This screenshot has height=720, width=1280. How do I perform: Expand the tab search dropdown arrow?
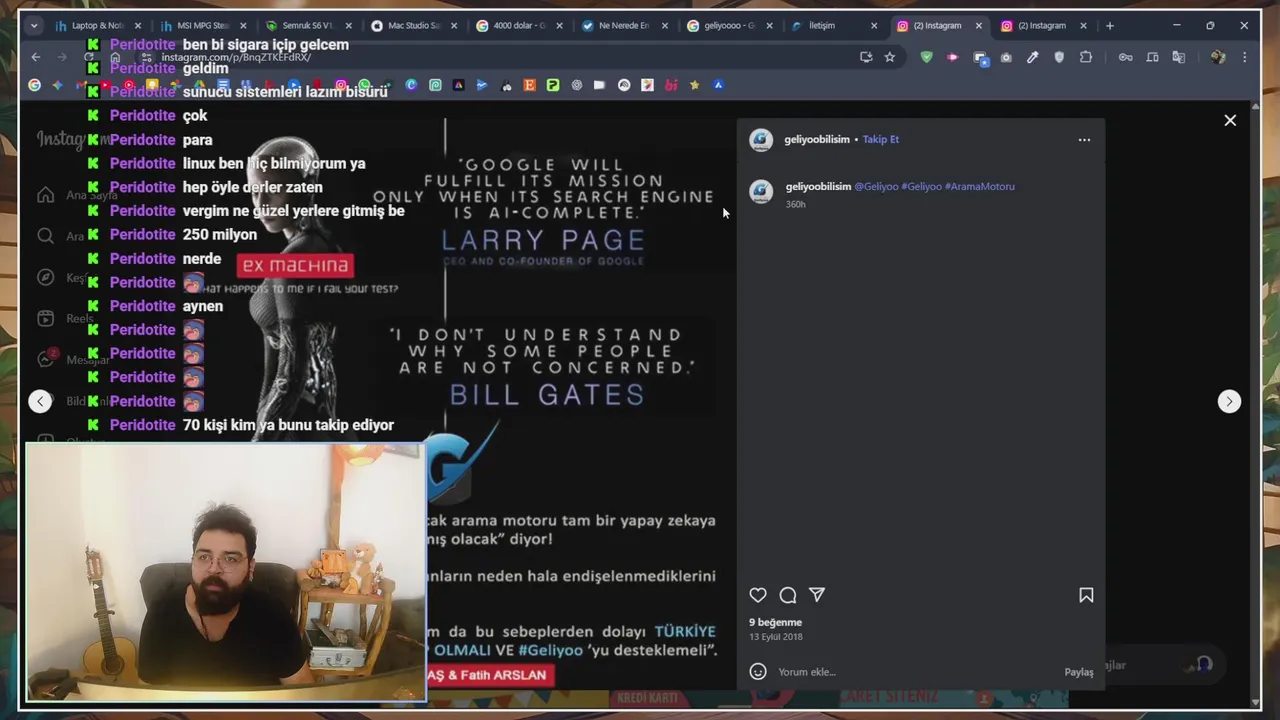[34, 26]
